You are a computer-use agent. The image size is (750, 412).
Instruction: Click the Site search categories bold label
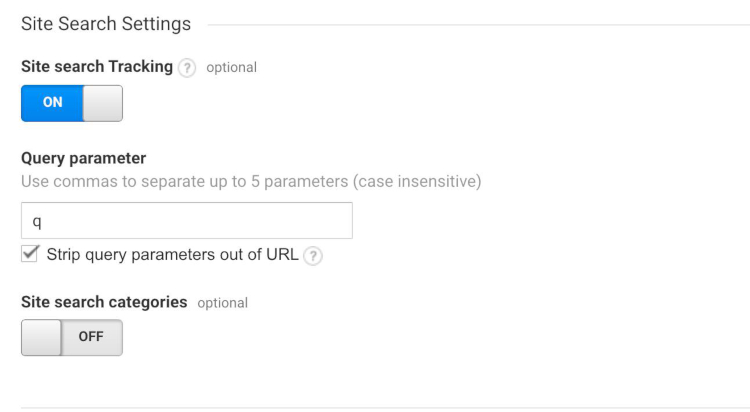tap(103, 302)
